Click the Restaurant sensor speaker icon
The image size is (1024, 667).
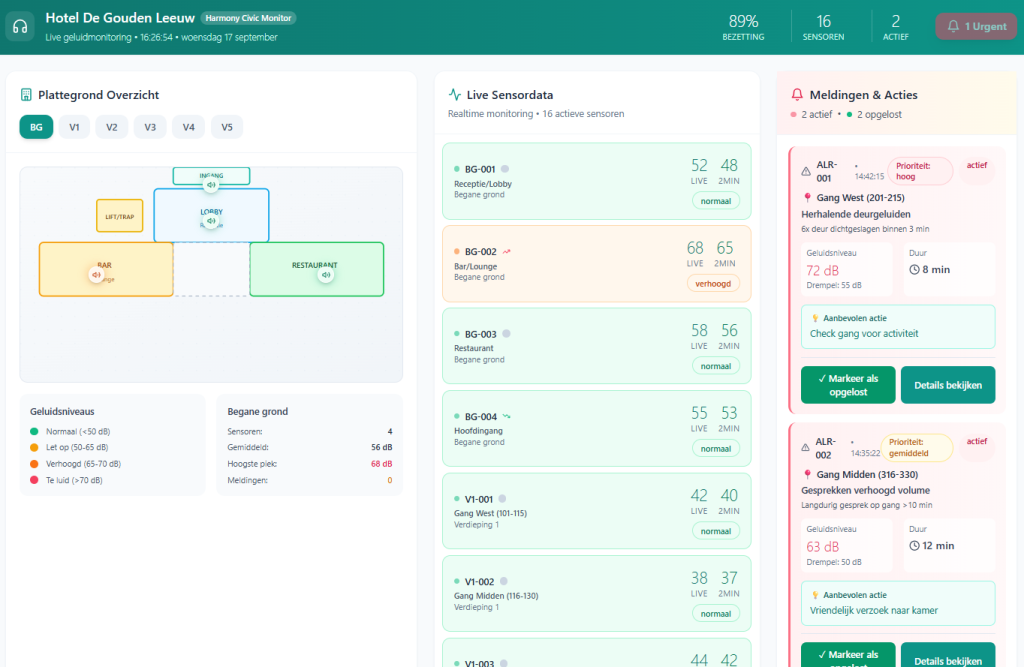[325, 275]
